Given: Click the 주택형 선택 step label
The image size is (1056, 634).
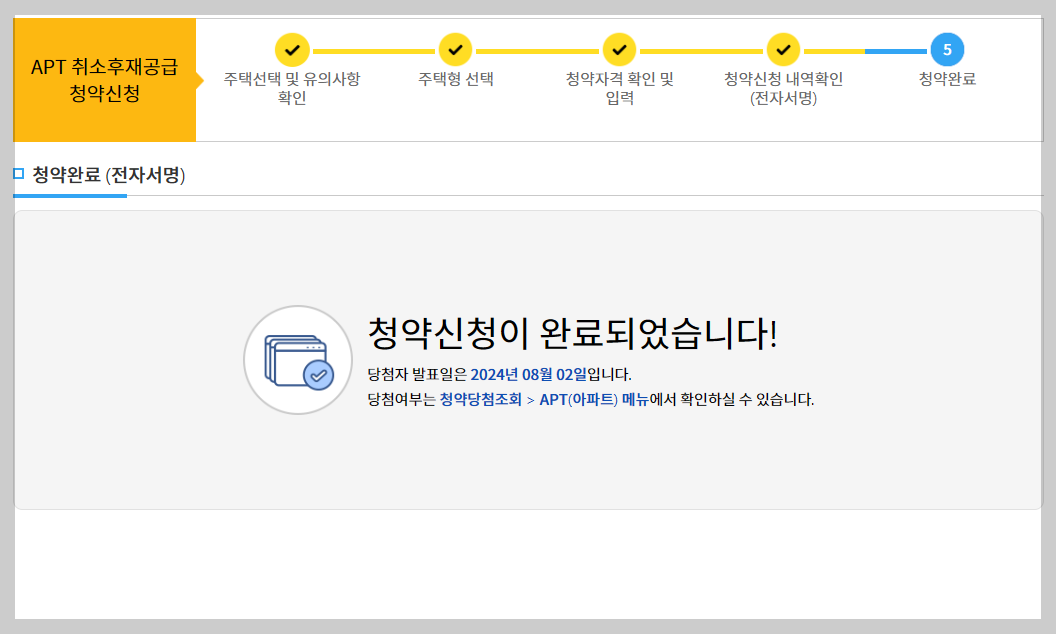Looking at the screenshot, I should coord(455,80).
